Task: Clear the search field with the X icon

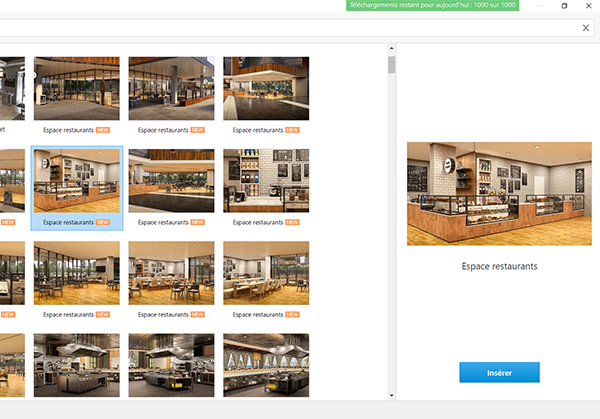Action: point(586,28)
